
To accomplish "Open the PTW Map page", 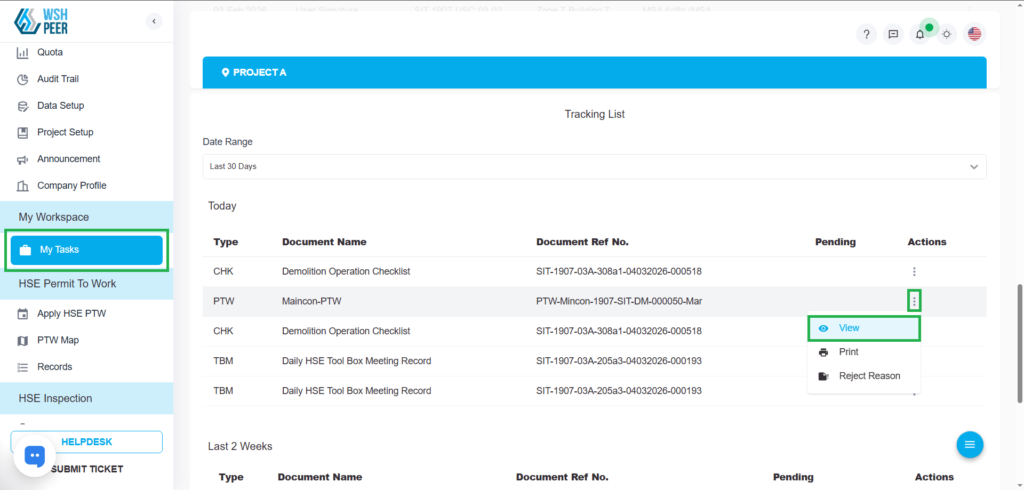I will 60,340.
